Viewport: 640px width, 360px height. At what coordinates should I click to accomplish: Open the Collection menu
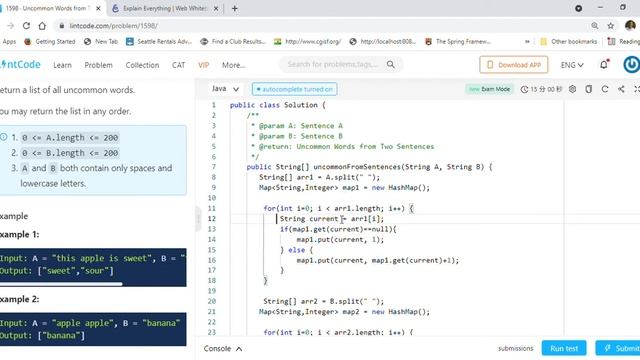(142, 65)
